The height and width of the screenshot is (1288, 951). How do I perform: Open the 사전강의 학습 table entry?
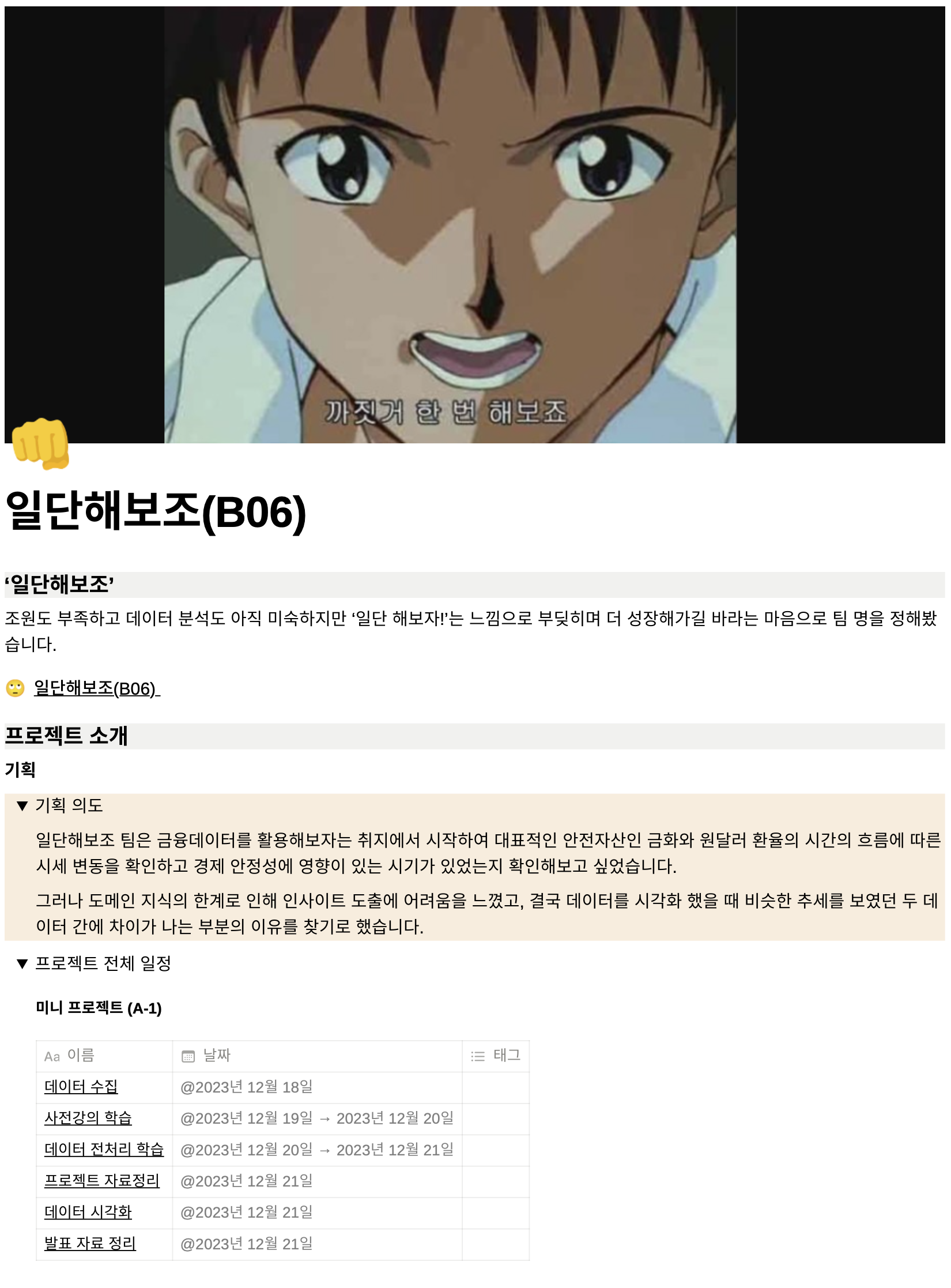click(88, 1118)
